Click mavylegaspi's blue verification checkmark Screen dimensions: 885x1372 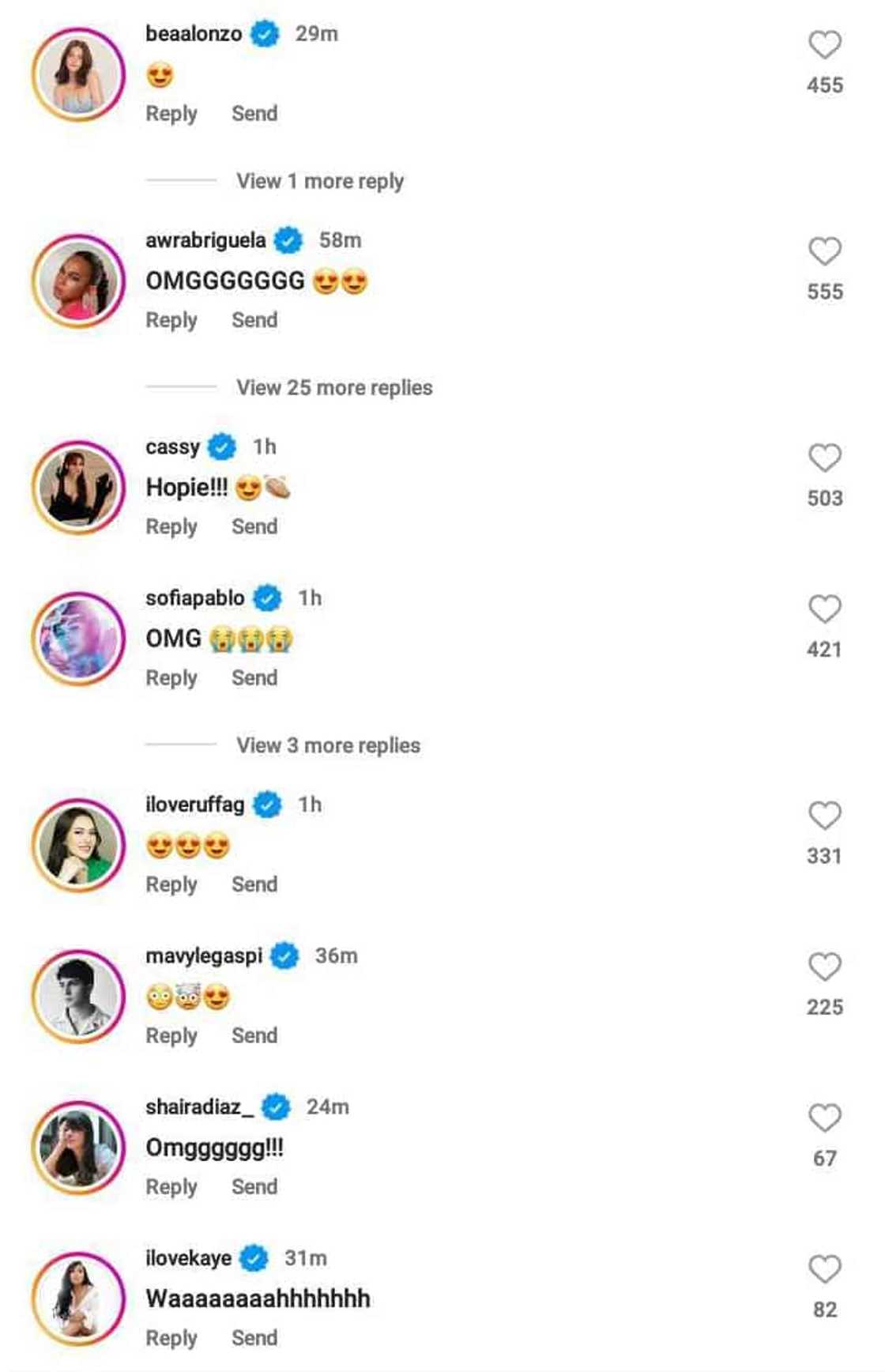285,955
